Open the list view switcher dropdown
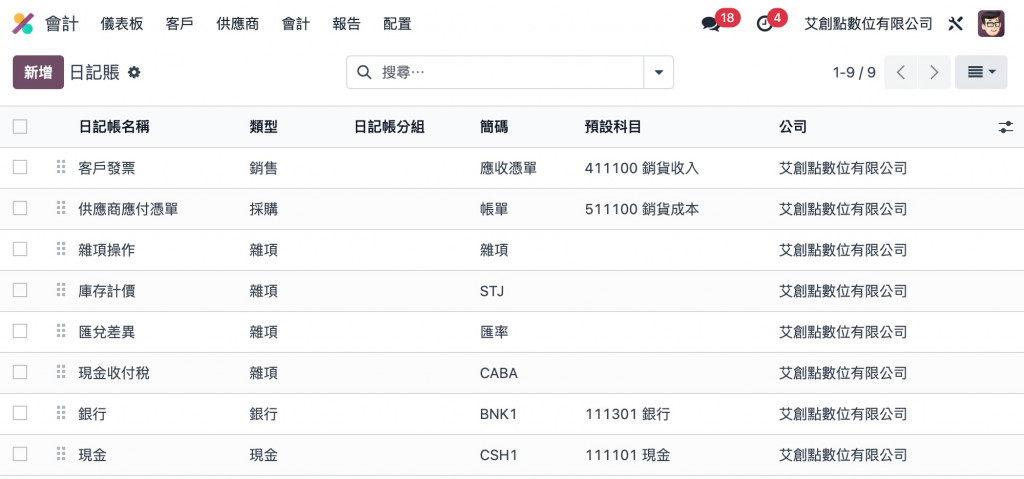Image resolution: width=1024 pixels, height=479 pixels. coord(981,72)
